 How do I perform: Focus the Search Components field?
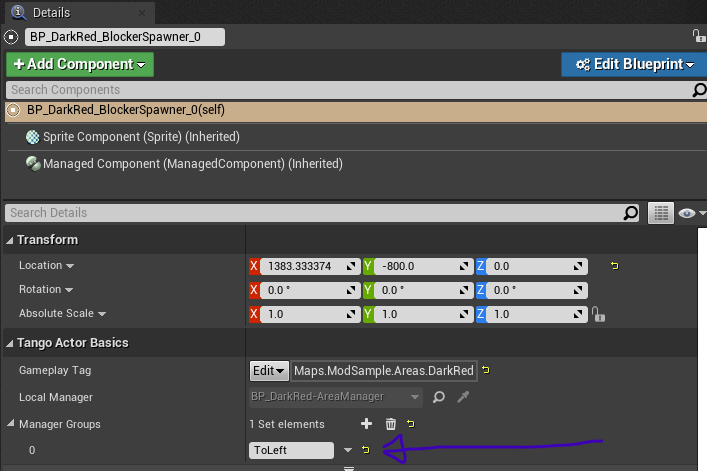pyautogui.click(x=347, y=90)
